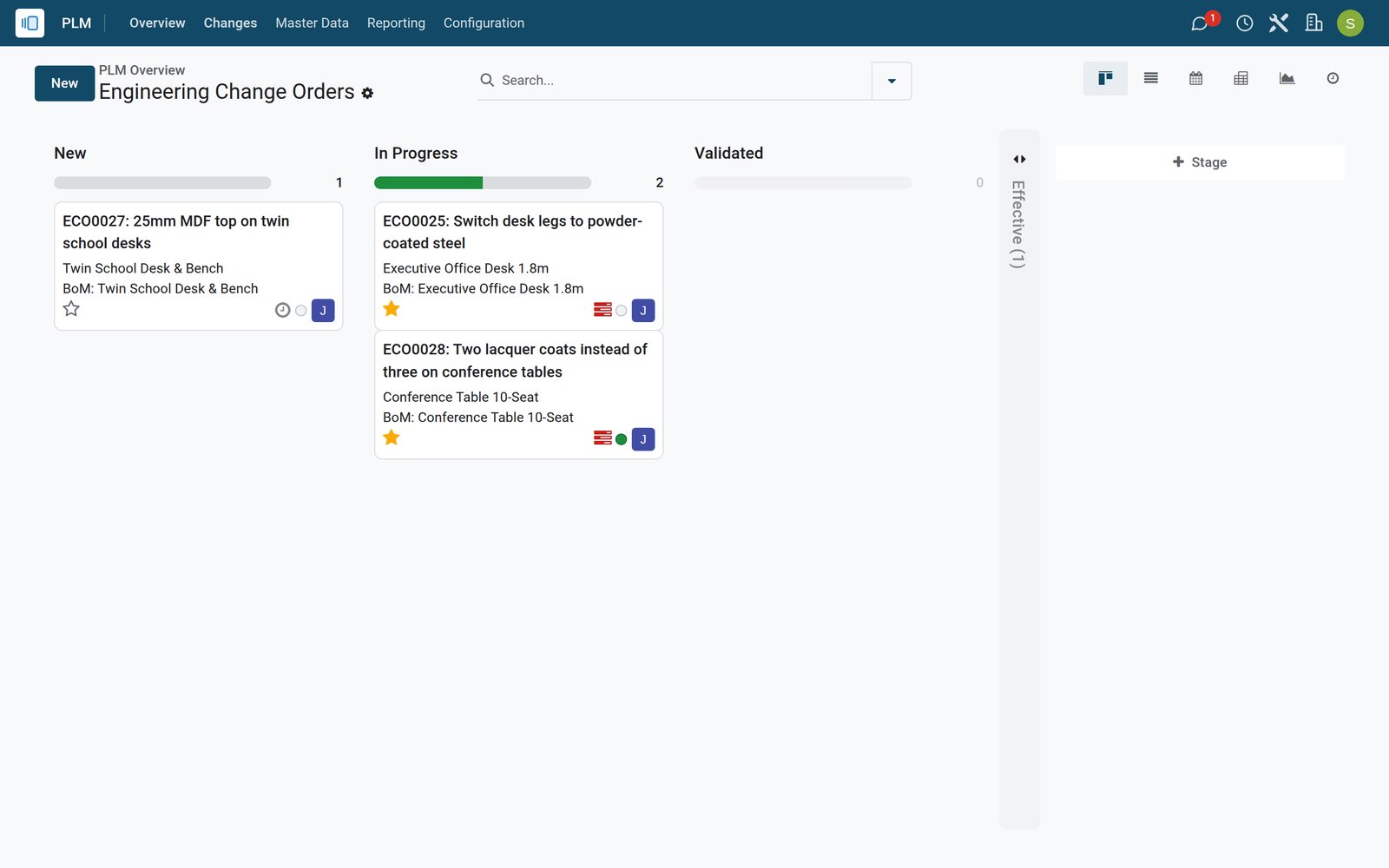Click the New column title

tap(70, 154)
